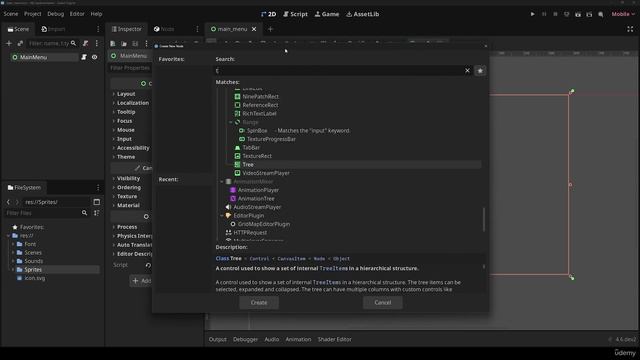The height and width of the screenshot is (360, 640).
Task: Select RichTextLabel node type
Action: pos(259,113)
